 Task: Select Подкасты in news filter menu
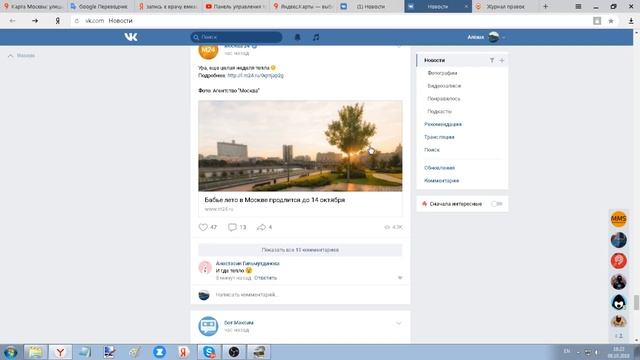439,111
